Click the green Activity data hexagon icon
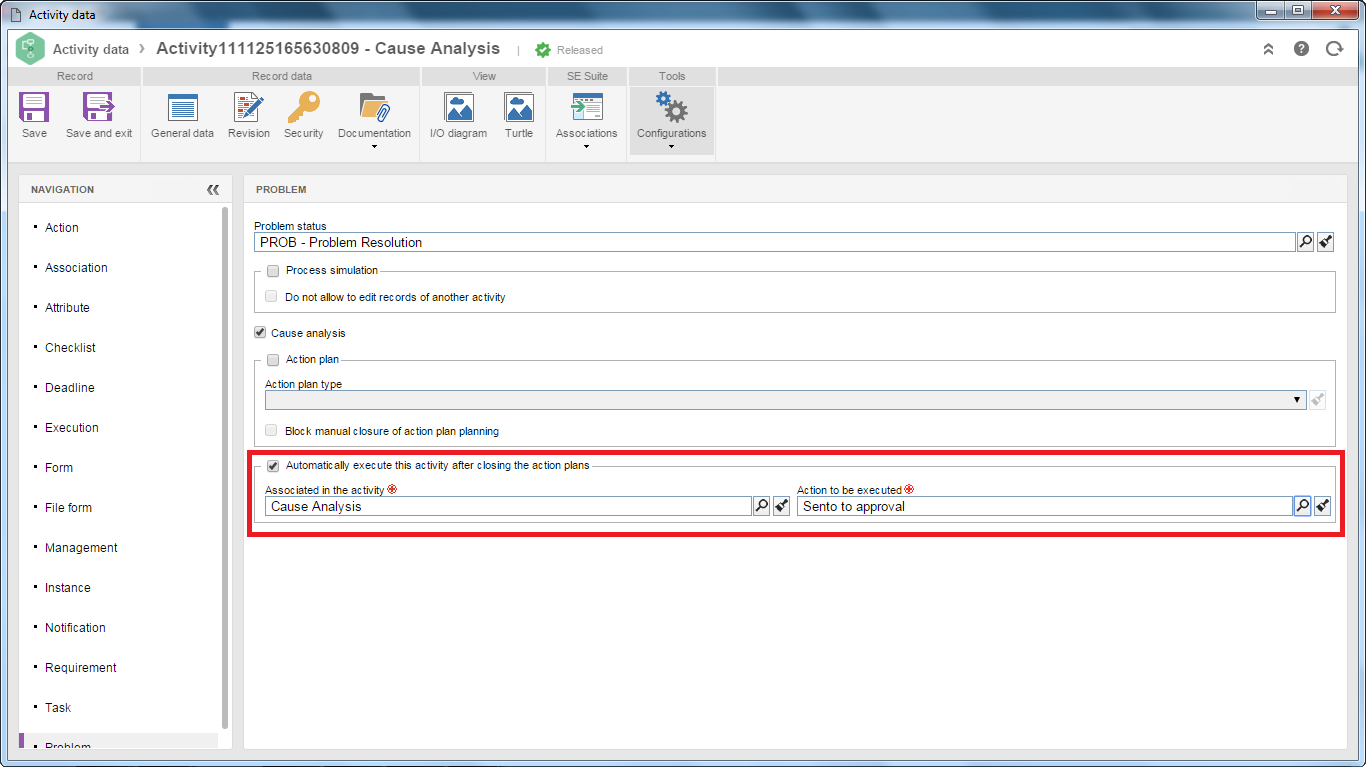This screenshot has width=1366, height=767. pos(31,48)
